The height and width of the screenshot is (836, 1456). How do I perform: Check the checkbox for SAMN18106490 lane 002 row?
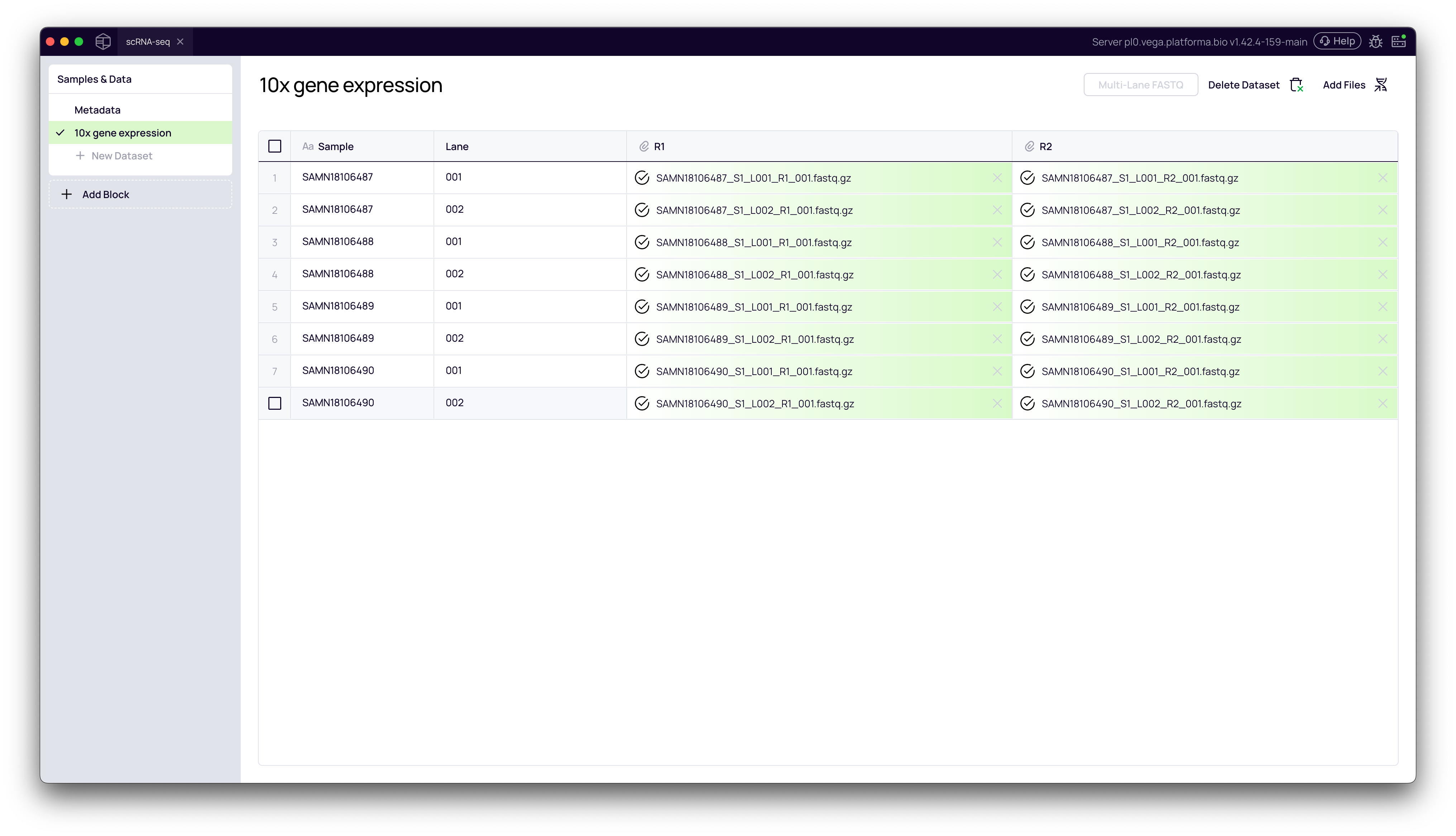(x=274, y=404)
